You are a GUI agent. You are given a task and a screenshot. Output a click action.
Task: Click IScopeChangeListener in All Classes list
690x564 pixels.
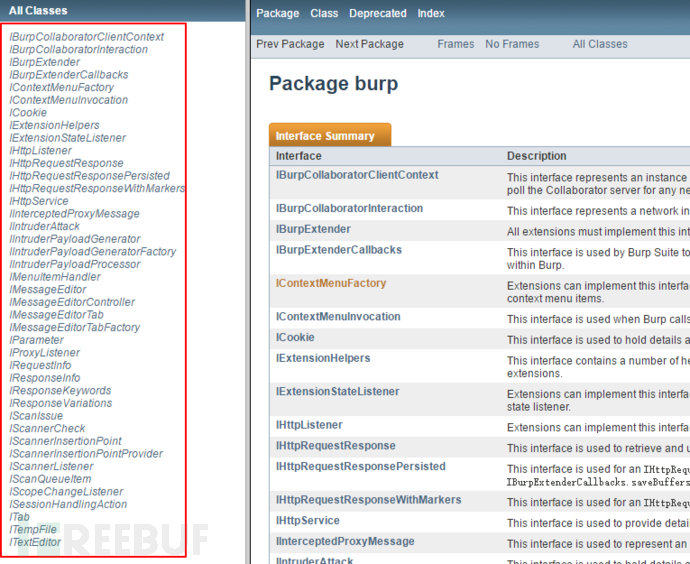tap(66, 492)
